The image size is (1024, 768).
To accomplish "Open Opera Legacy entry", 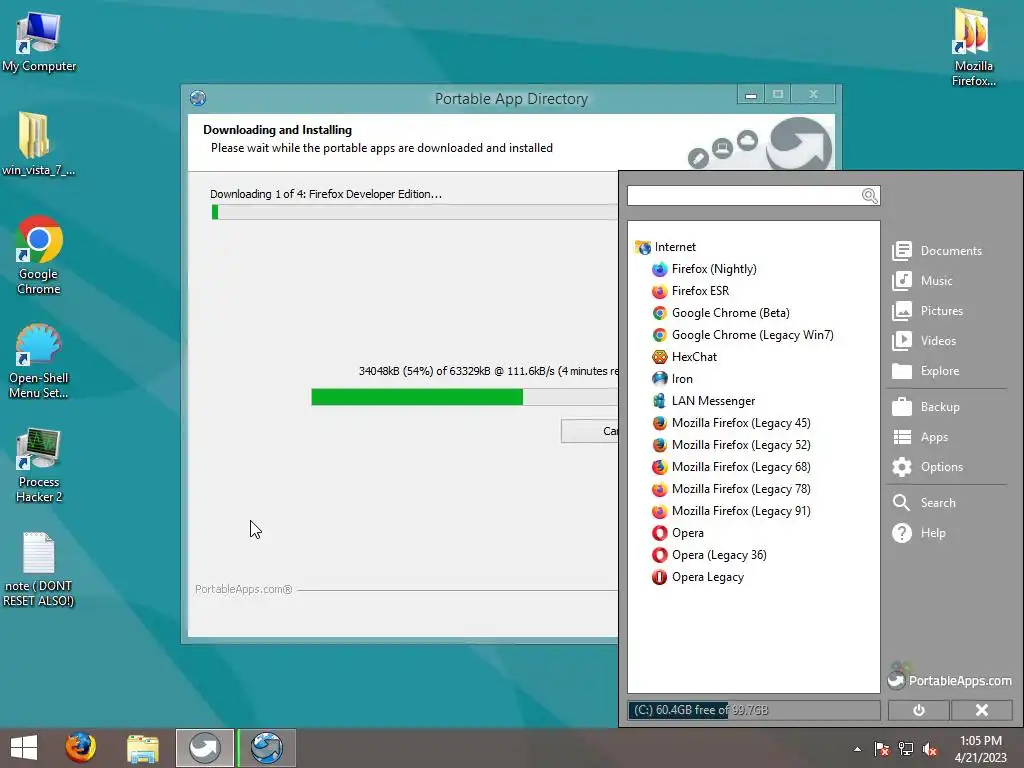I will [x=707, y=577].
